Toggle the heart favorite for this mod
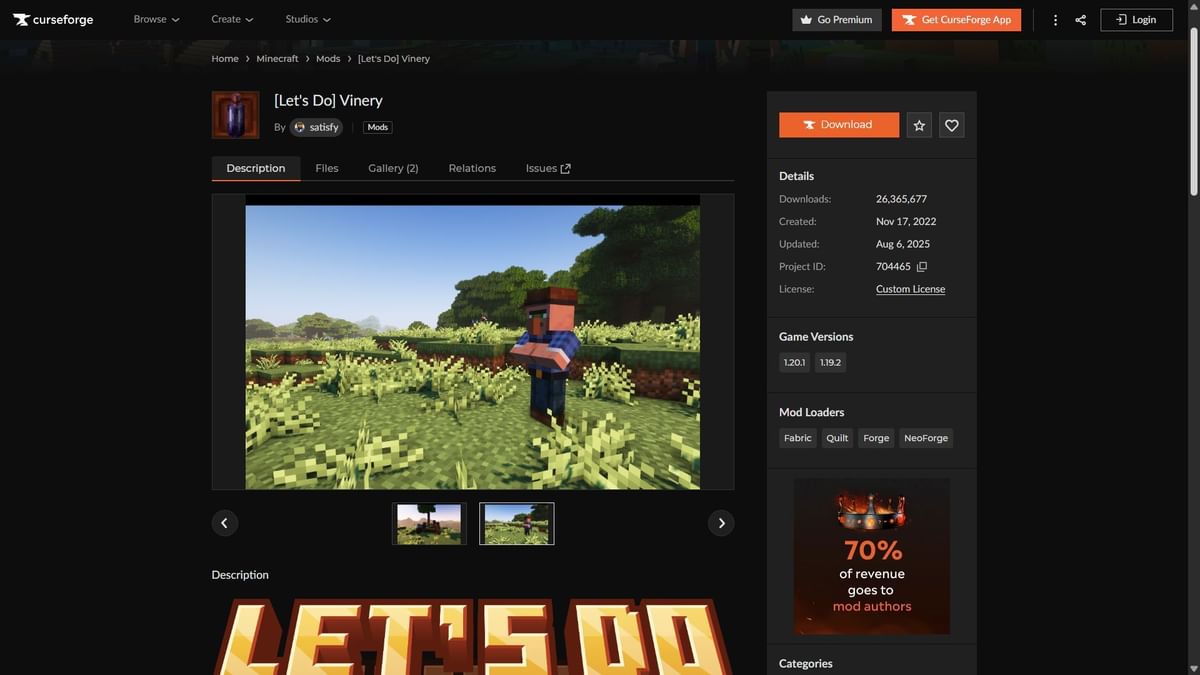Viewport: 1200px width, 675px height. pyautogui.click(x=950, y=124)
